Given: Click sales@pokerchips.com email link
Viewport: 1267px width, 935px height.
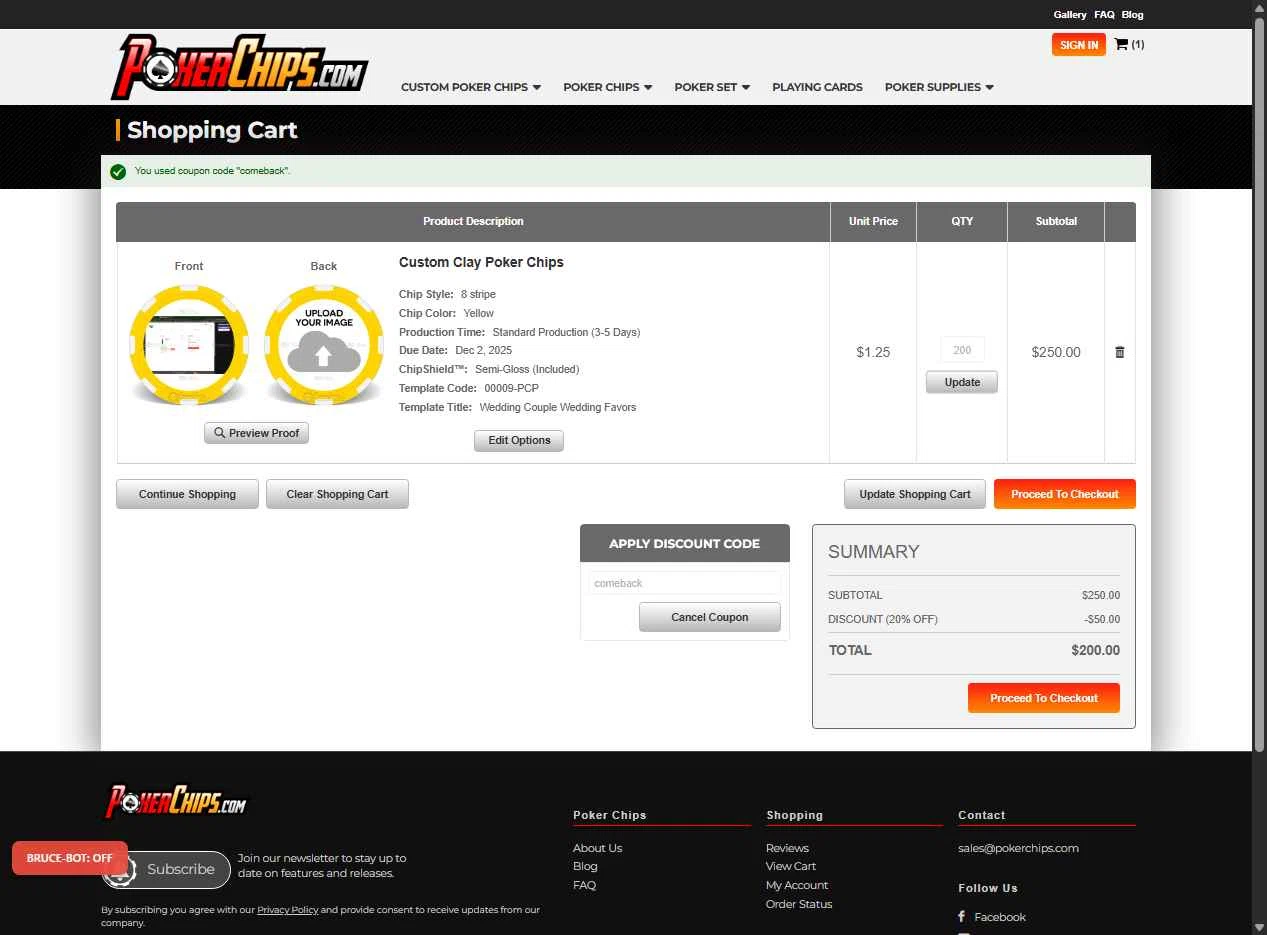Looking at the screenshot, I should point(1018,848).
